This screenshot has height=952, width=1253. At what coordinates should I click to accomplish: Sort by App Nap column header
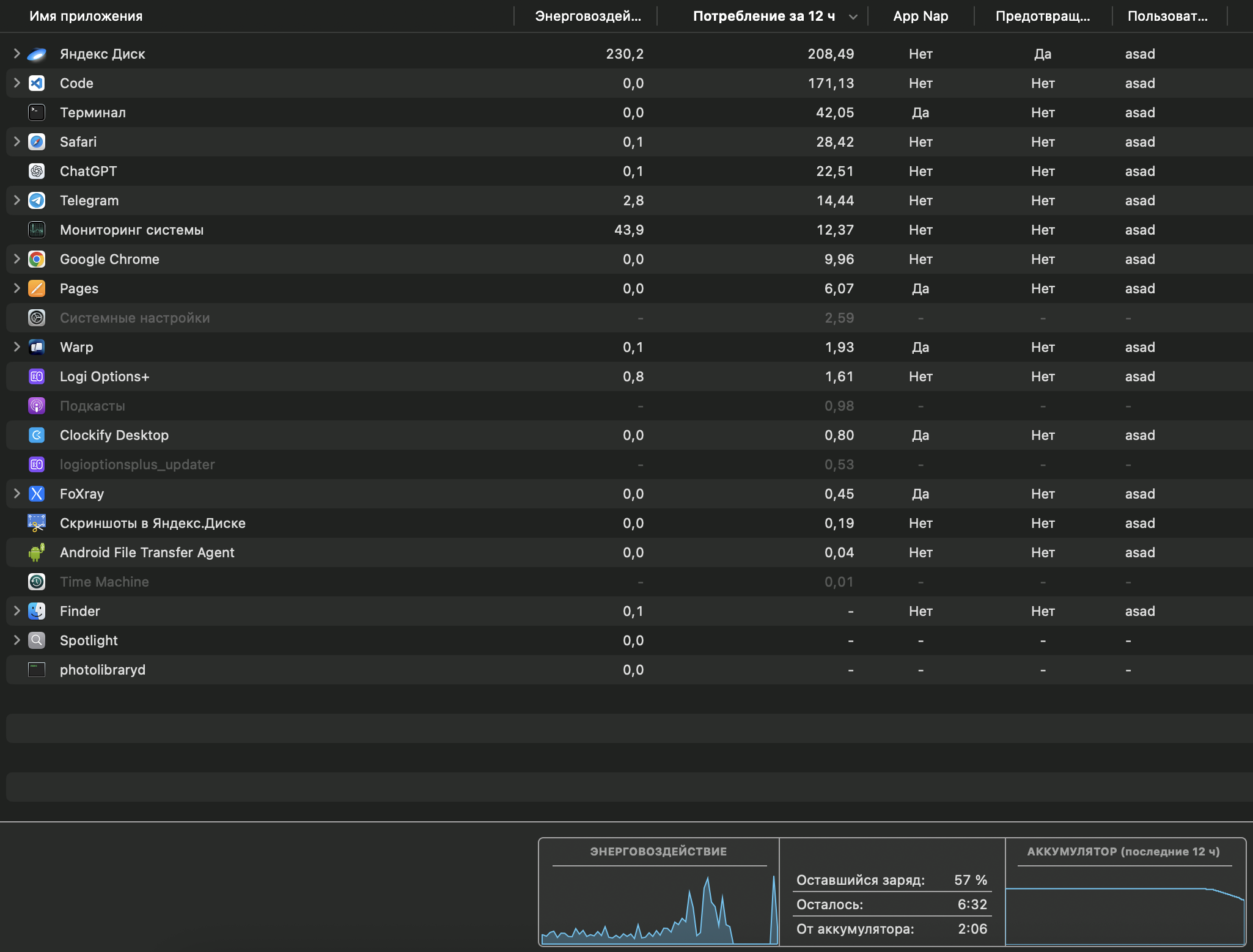920,16
